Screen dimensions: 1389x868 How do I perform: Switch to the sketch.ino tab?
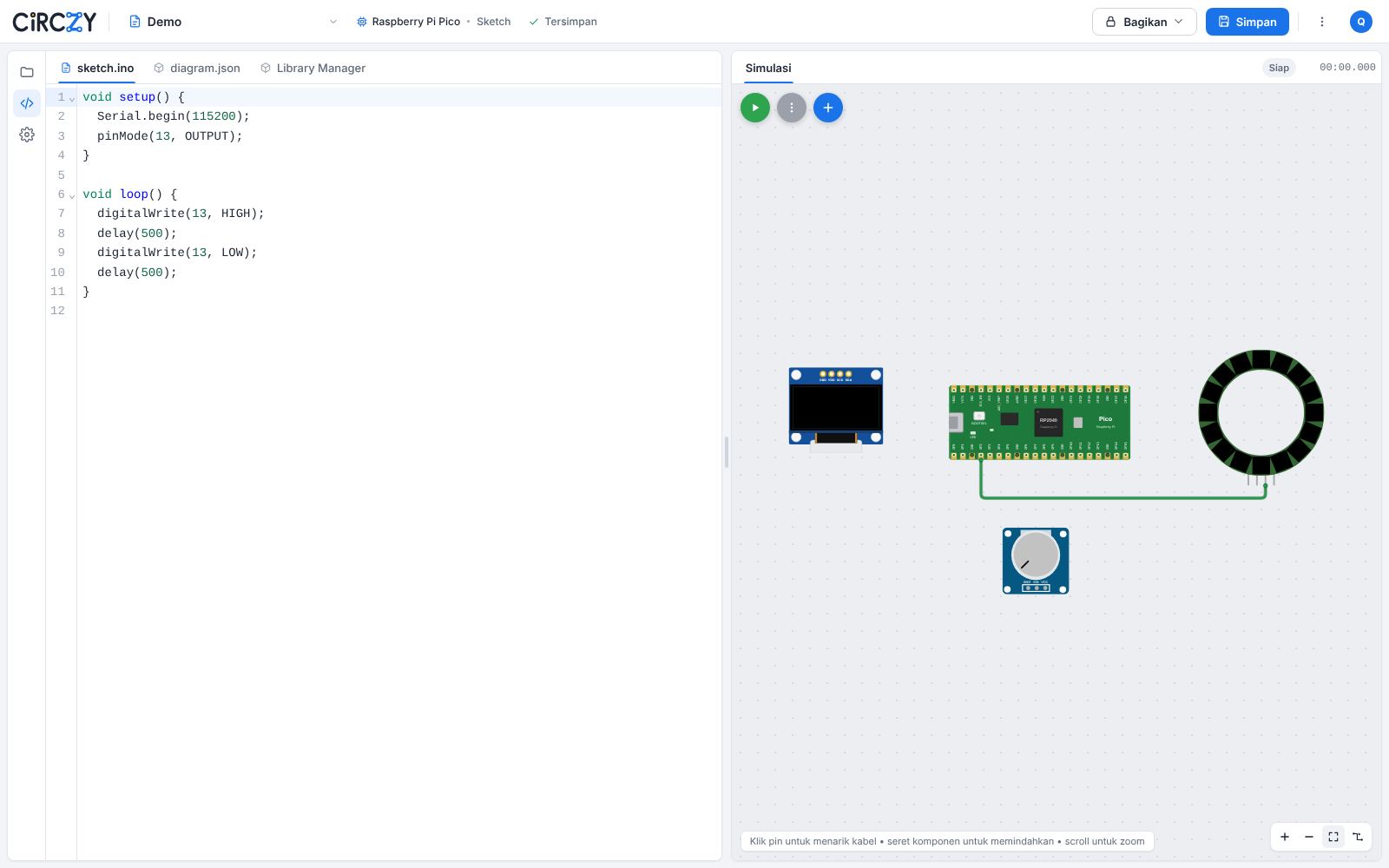coord(96,68)
